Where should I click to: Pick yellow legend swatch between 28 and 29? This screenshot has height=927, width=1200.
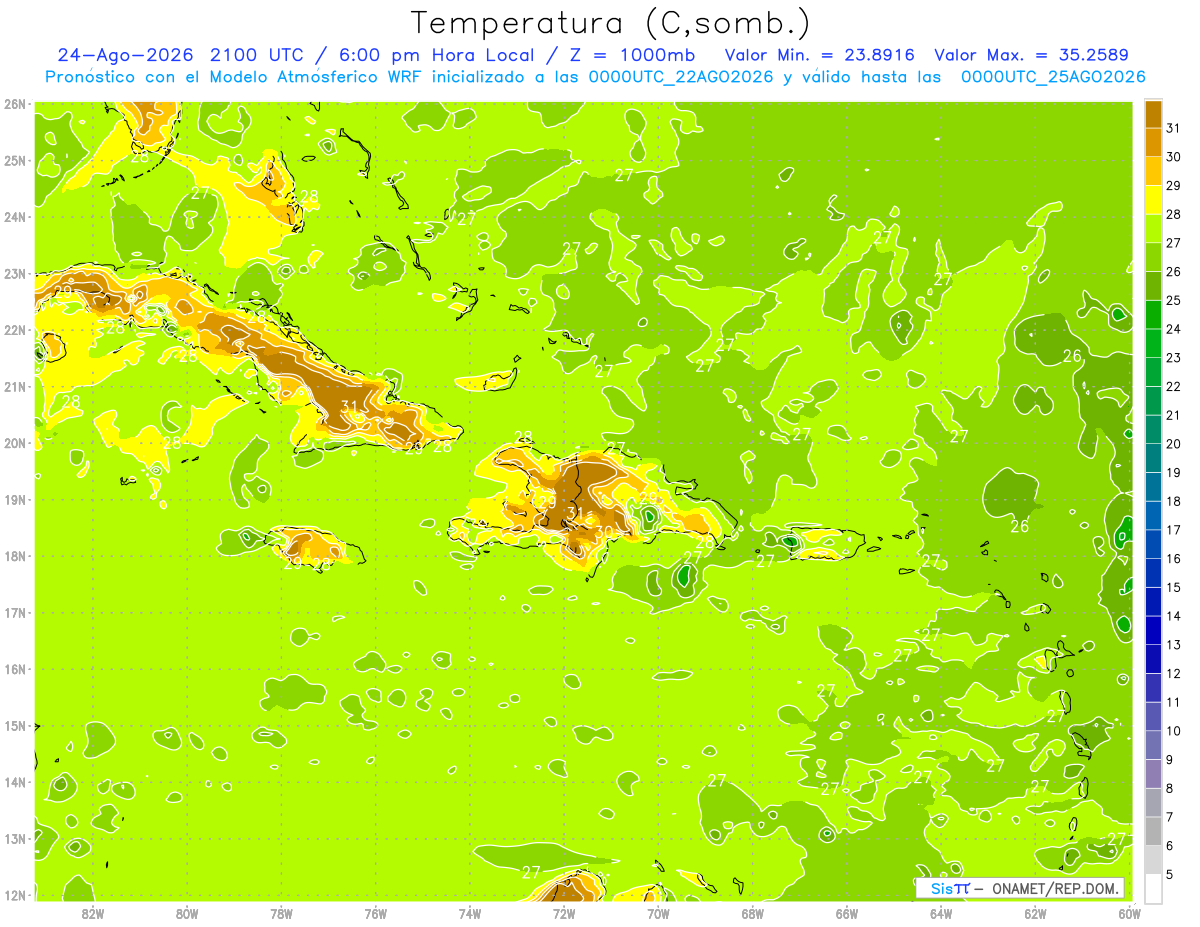pos(1153,200)
